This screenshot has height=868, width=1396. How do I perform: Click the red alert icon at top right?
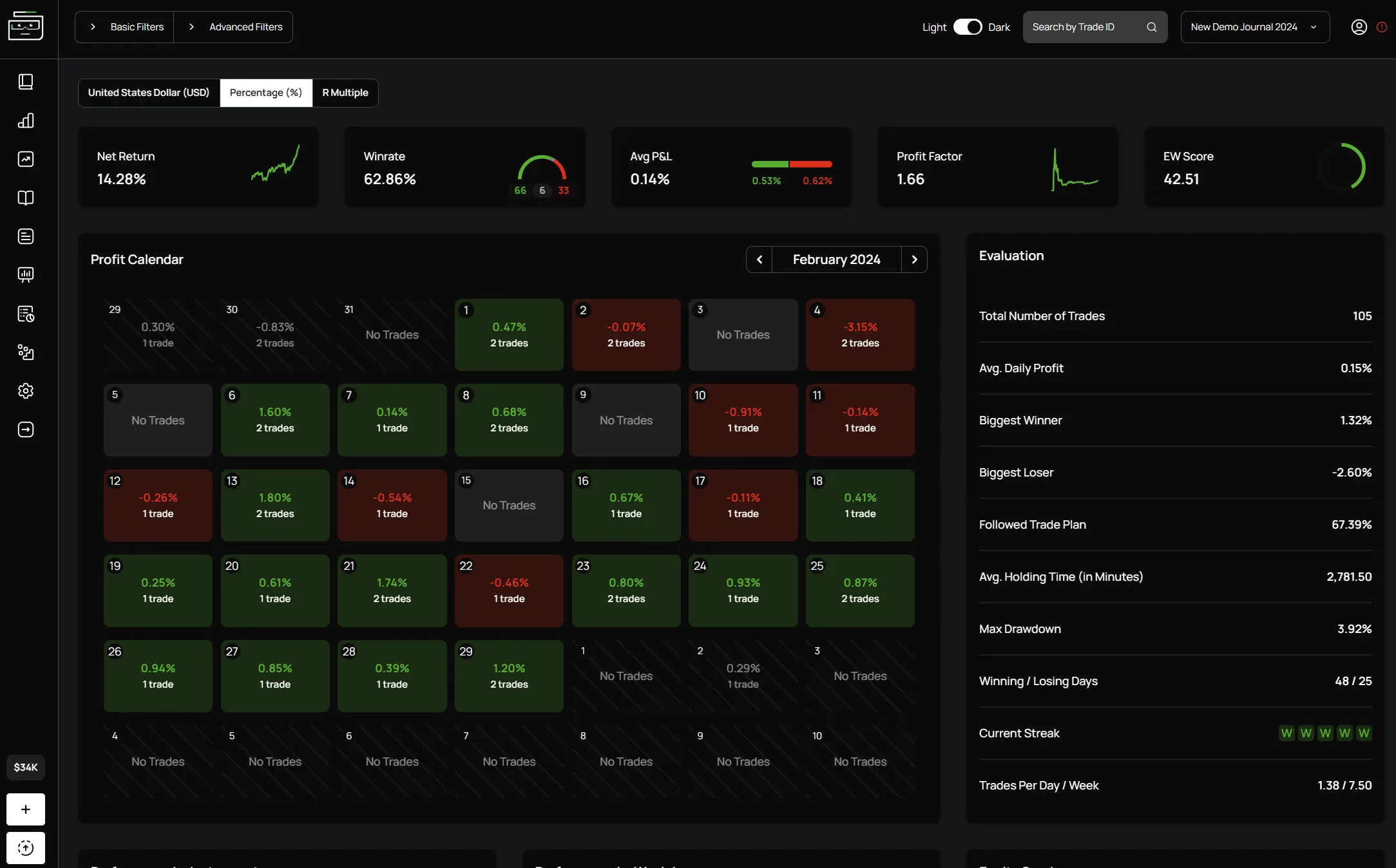[1382, 27]
